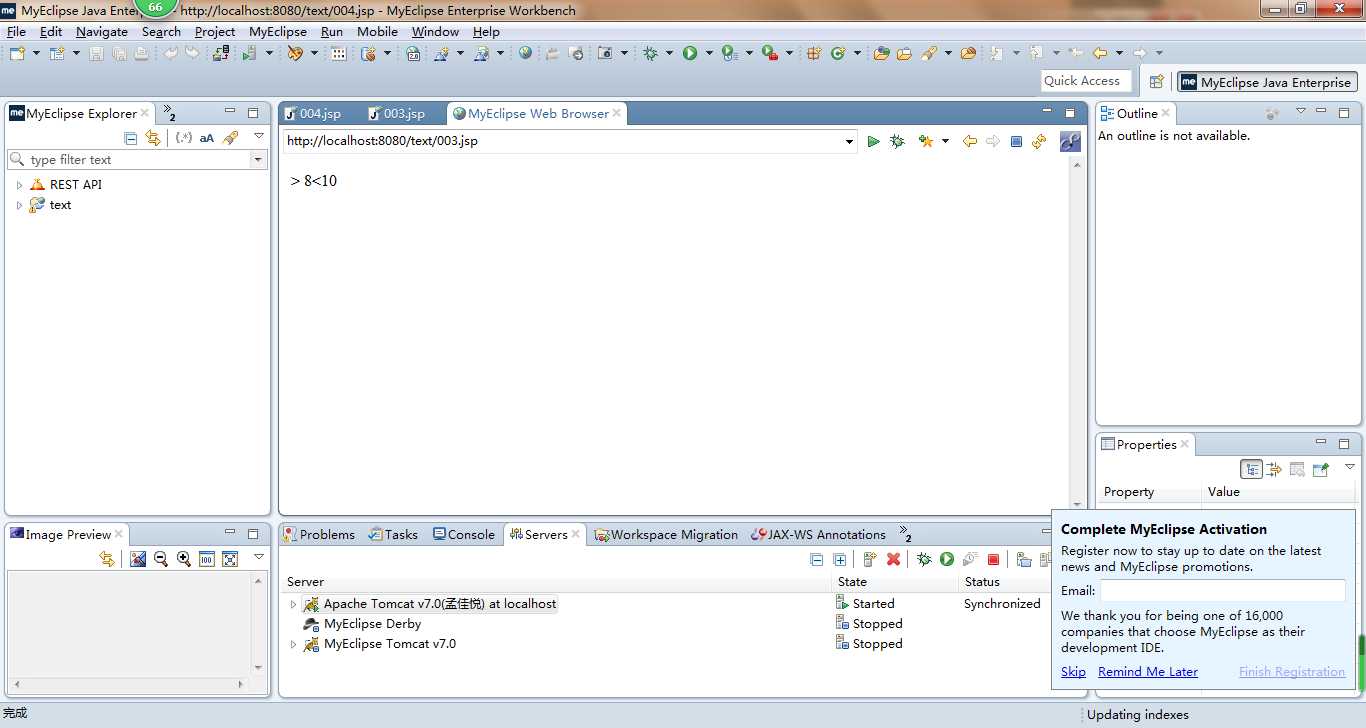The image size is (1366, 728).
Task: Open MyEclipse Explorer view menu triangle
Action: pyautogui.click(x=259, y=136)
